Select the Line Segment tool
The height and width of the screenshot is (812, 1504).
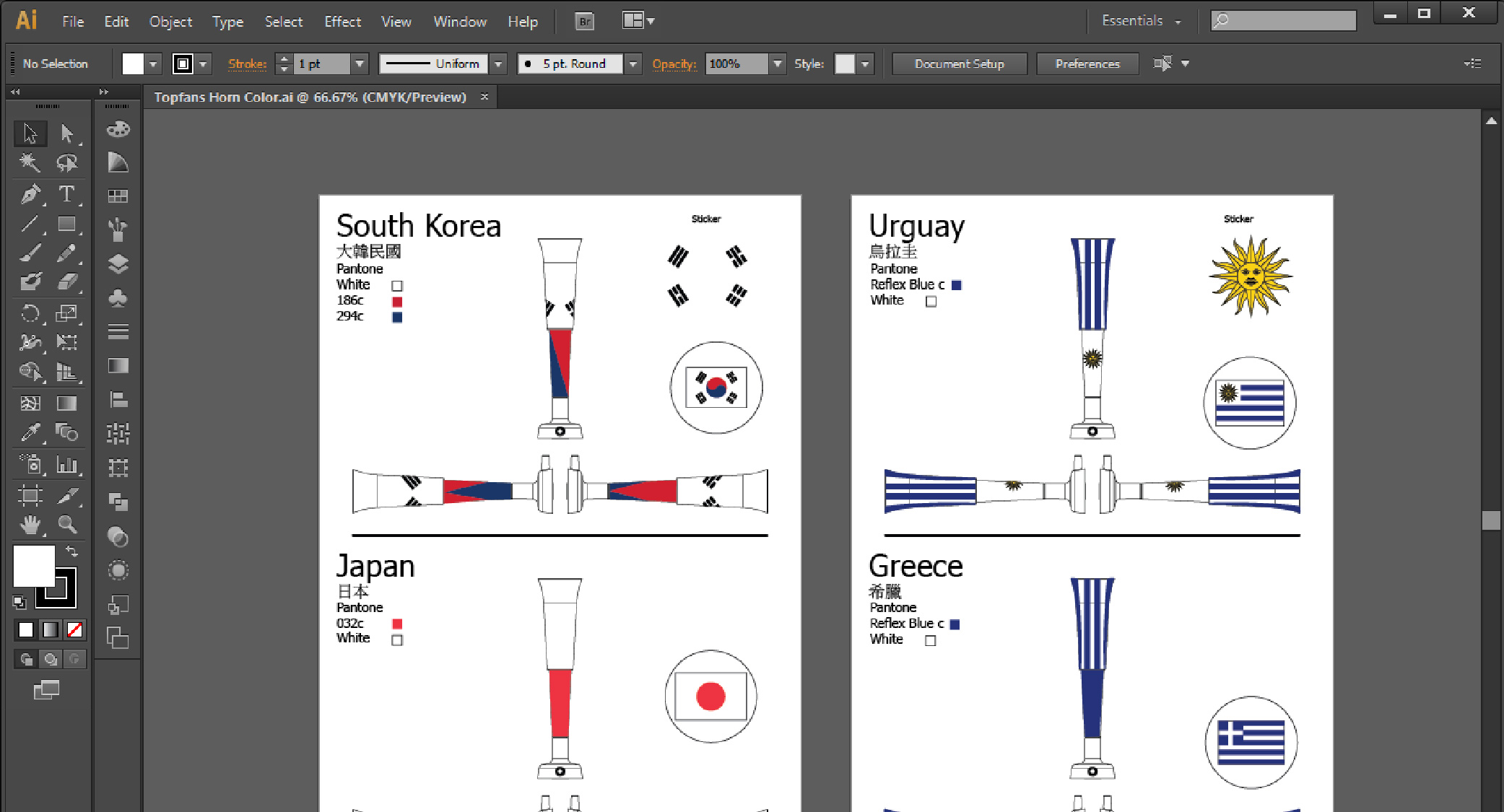point(30,224)
